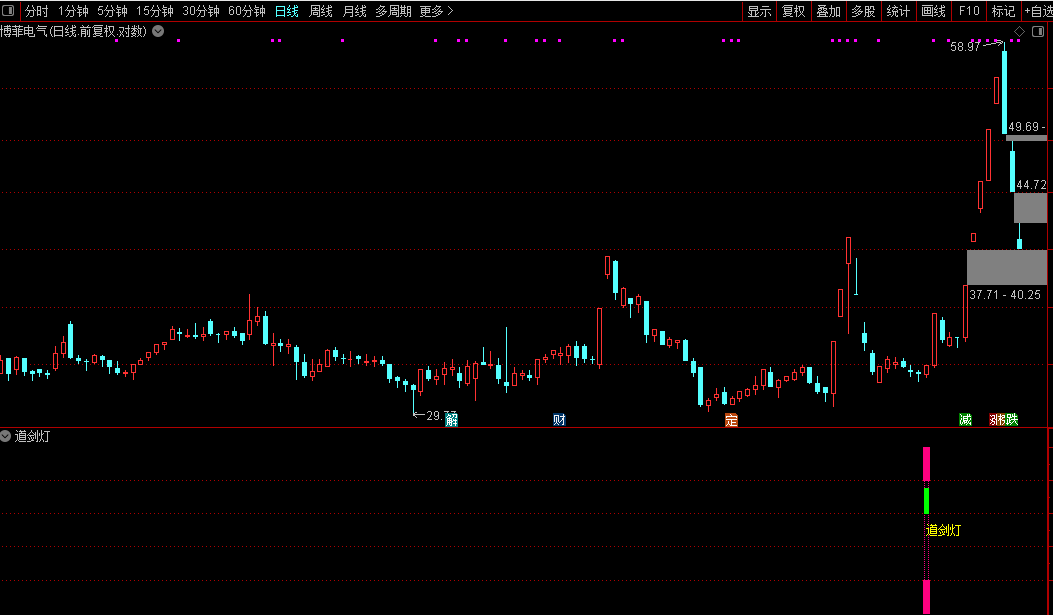Click the green 道剑灯 signal bar
The height and width of the screenshot is (615, 1053).
pyautogui.click(x=927, y=501)
